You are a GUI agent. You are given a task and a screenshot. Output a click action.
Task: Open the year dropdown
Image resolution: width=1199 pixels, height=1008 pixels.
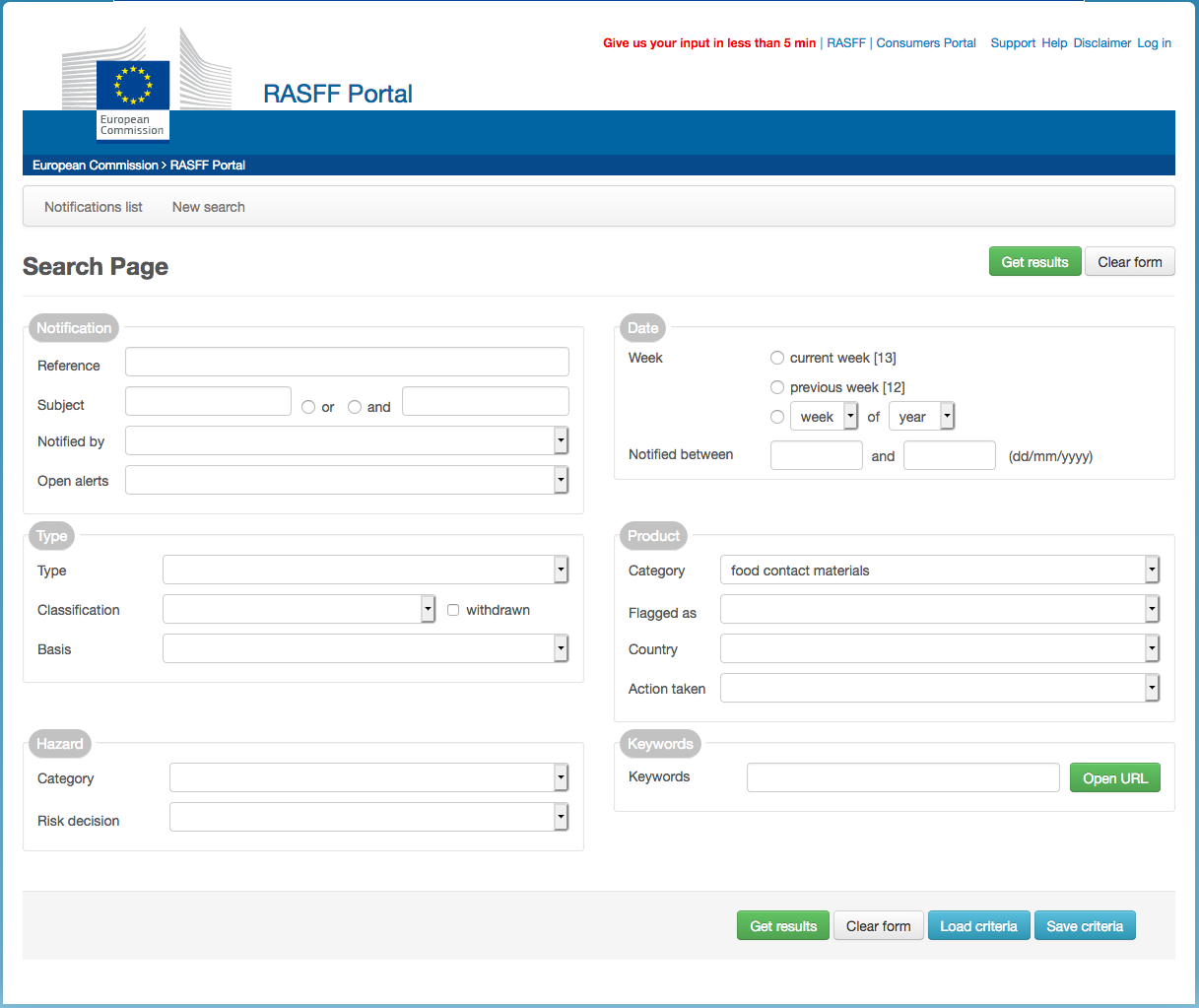(x=922, y=417)
